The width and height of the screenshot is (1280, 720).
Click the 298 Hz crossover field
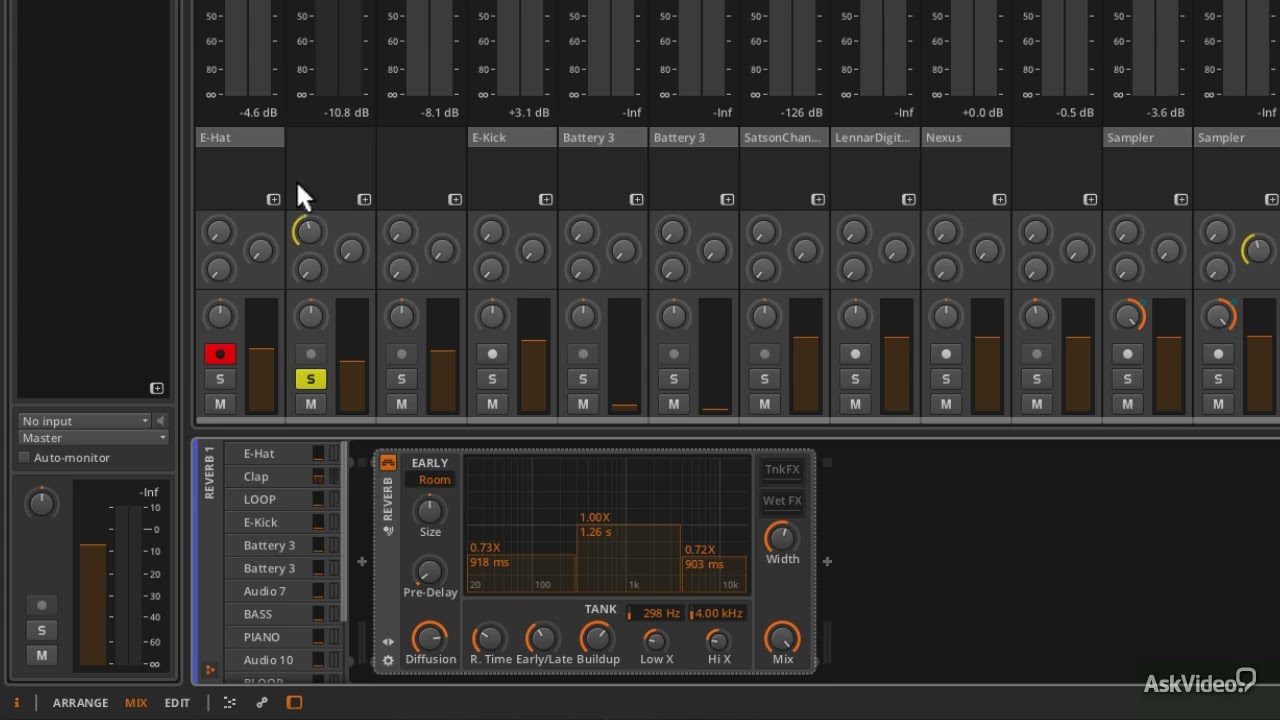pos(657,613)
